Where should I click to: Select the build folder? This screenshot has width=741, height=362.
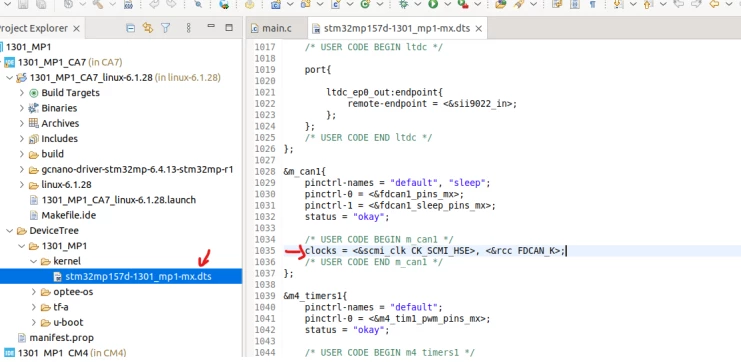tap(52, 154)
